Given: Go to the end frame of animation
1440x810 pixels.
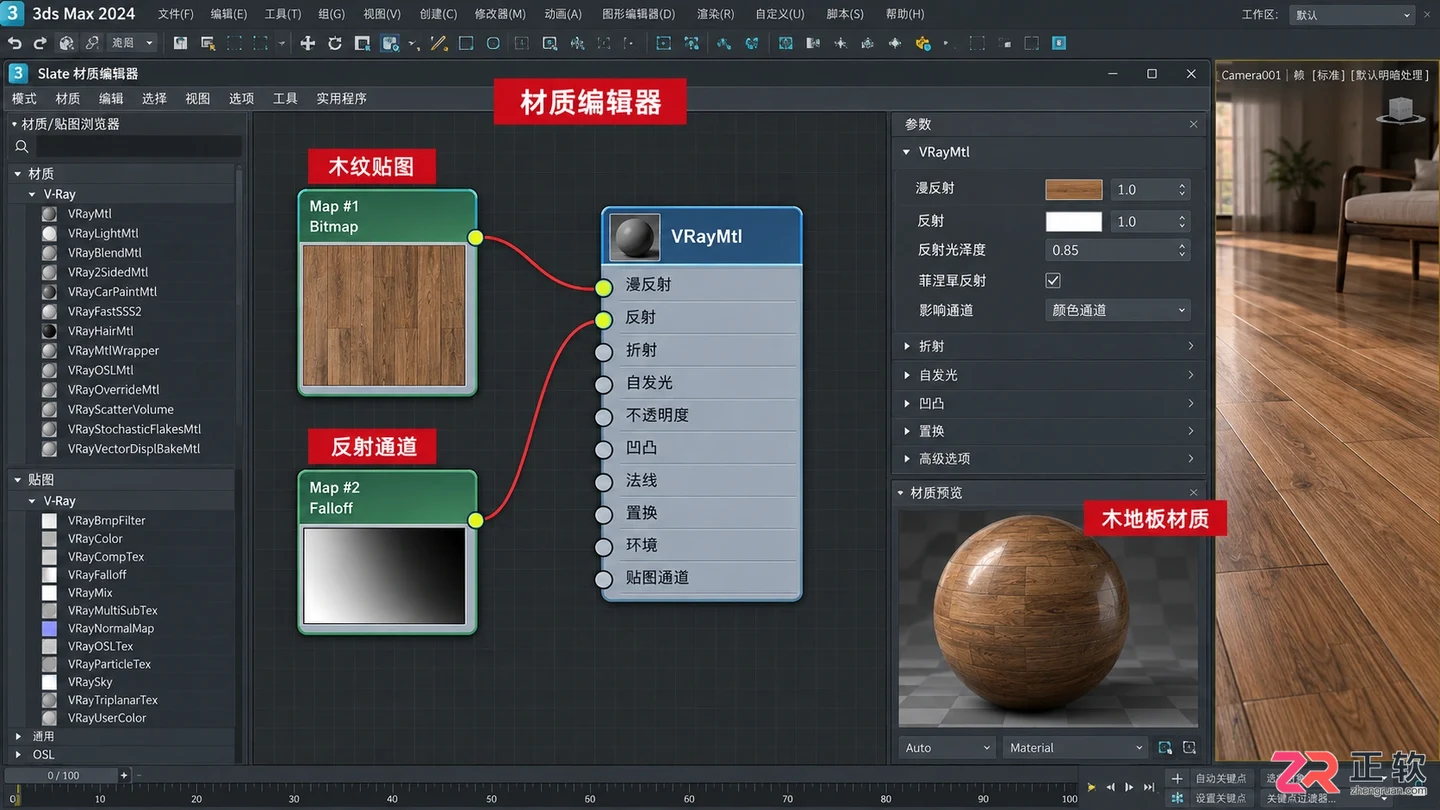Looking at the screenshot, I should [x=1149, y=787].
